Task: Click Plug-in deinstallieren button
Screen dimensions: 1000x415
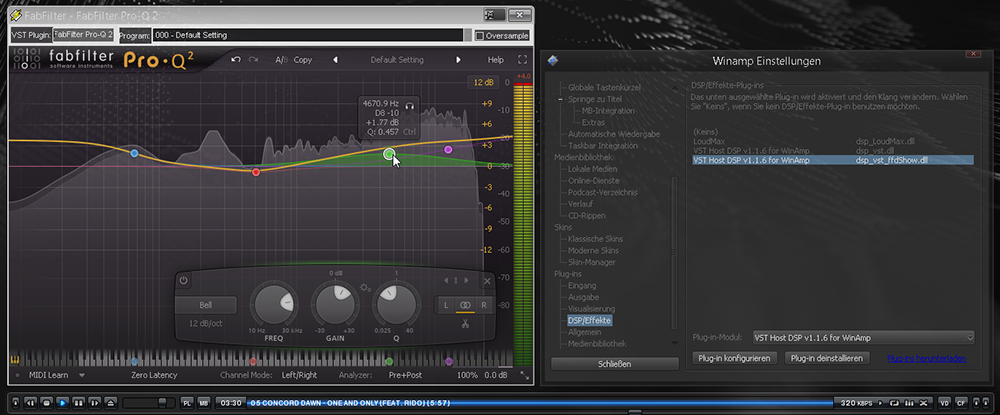Action: pyautogui.click(x=827, y=358)
